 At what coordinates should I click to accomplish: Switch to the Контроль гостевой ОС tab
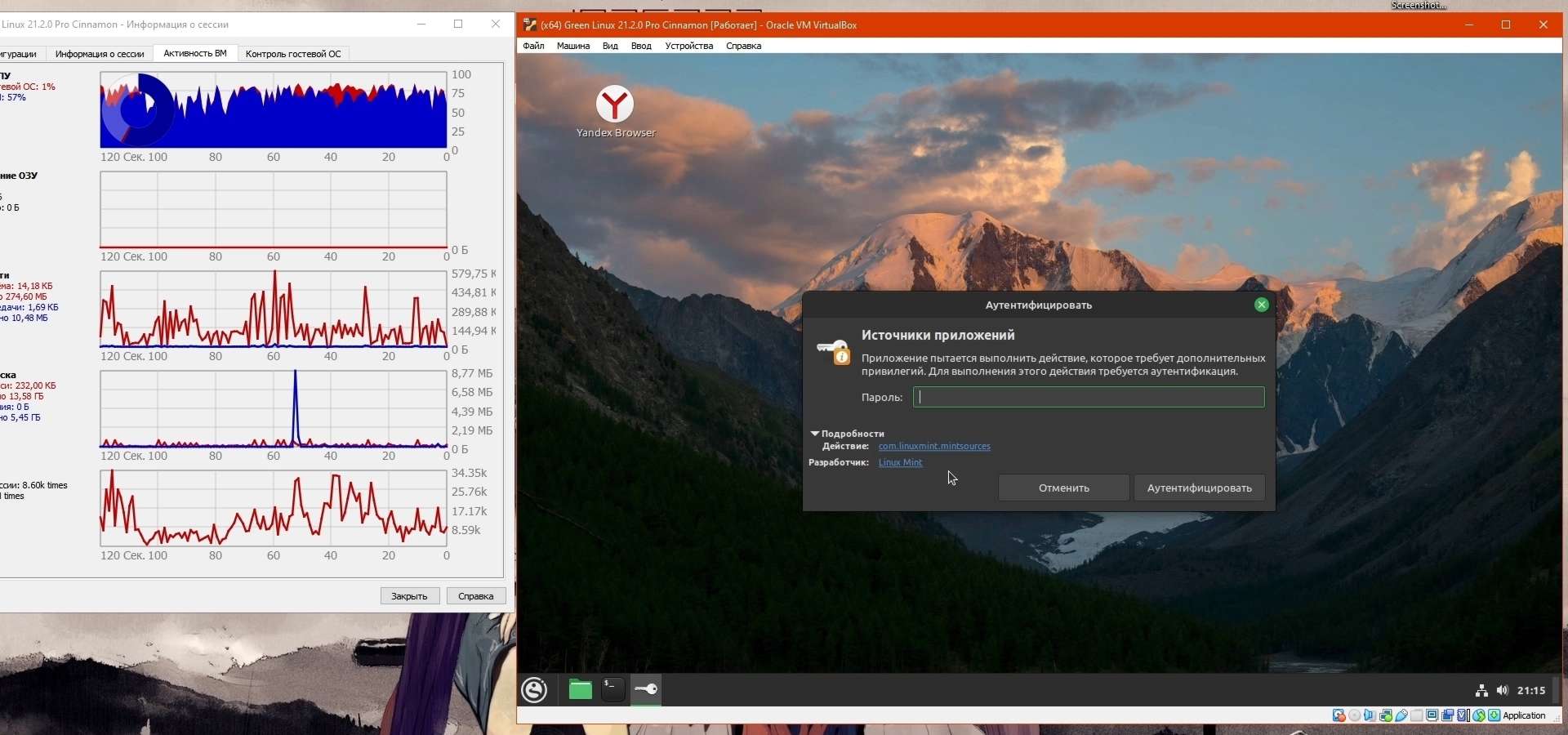point(293,54)
